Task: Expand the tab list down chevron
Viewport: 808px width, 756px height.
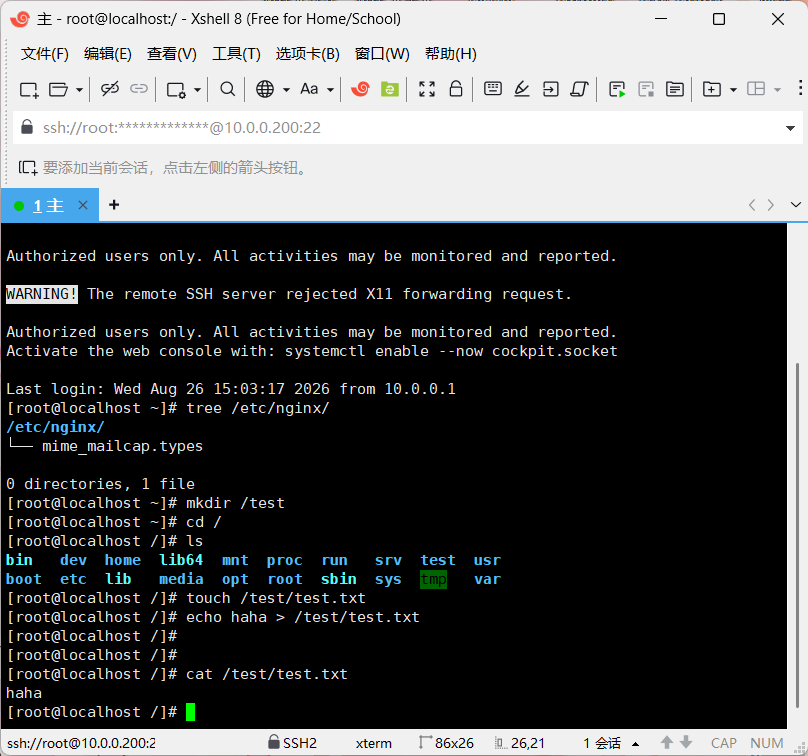Action: (x=796, y=205)
